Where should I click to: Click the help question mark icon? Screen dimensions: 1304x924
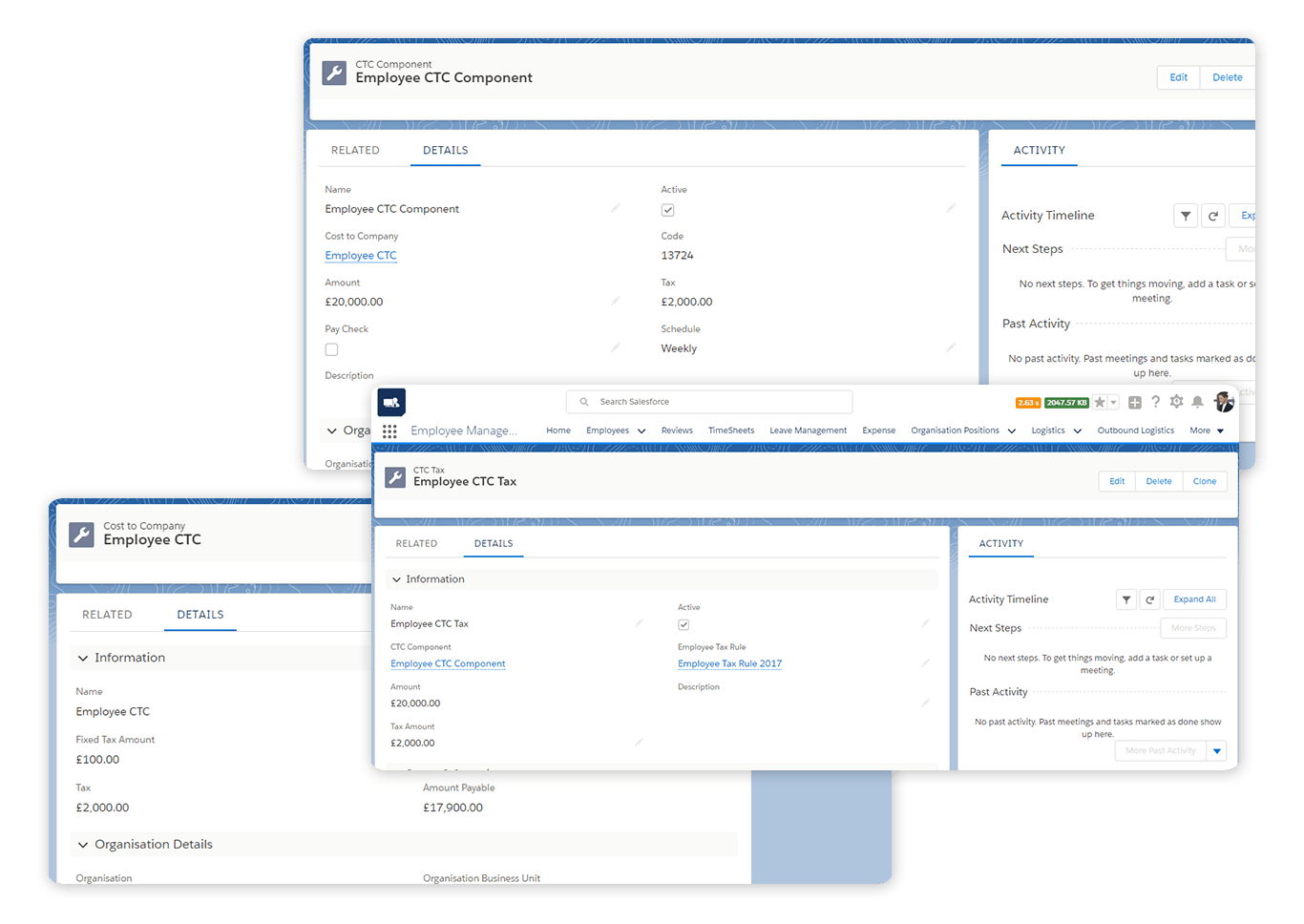click(x=1155, y=402)
